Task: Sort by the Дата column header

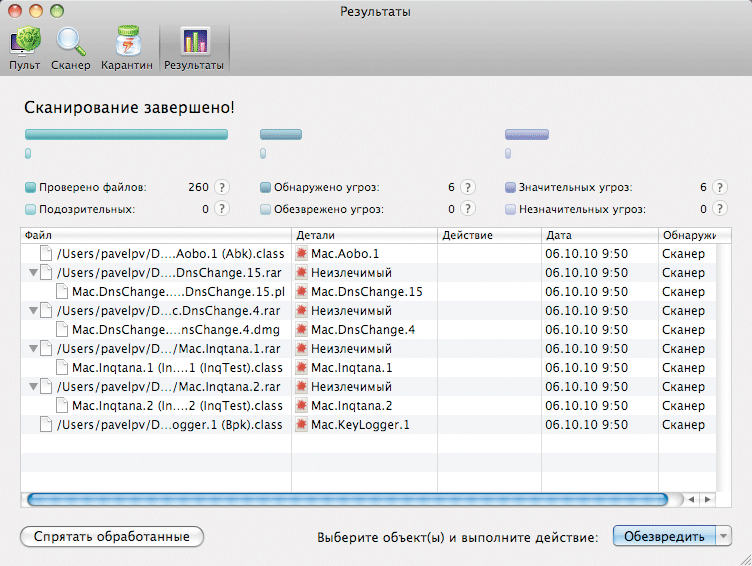Action: pos(598,235)
